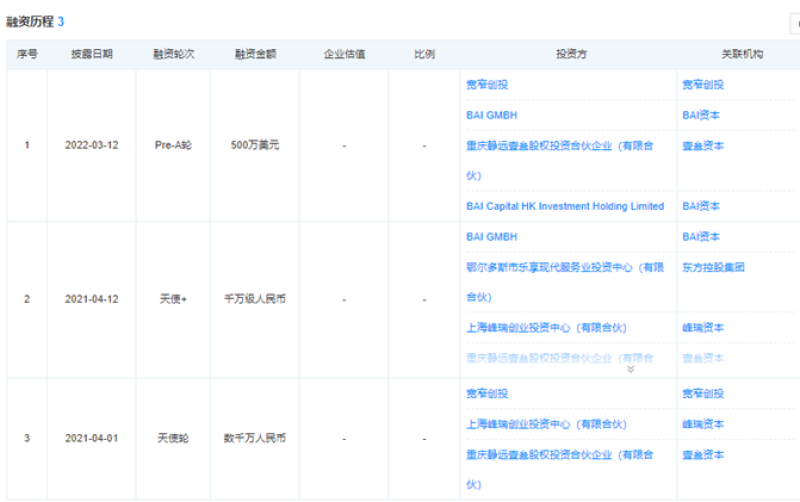Open 东方控股集团 related institution link

(712, 267)
